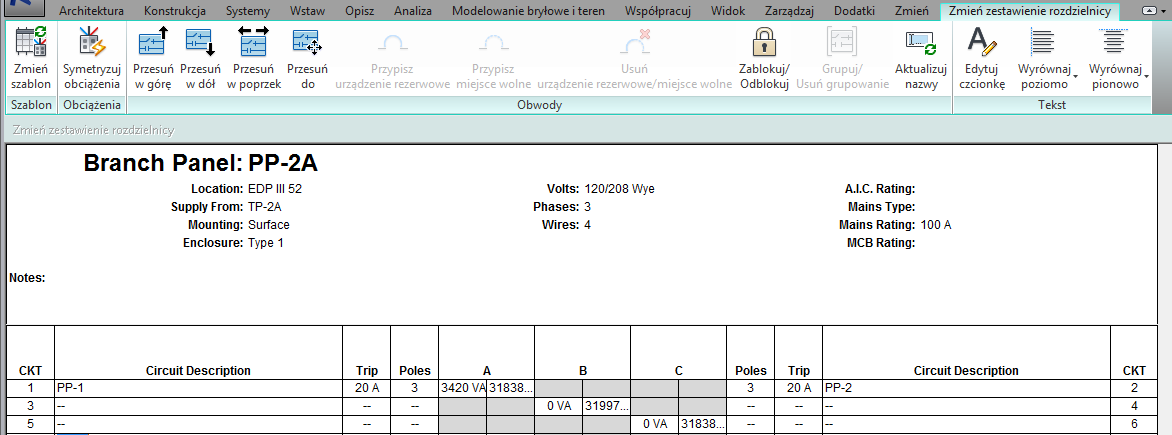Click CKT number 5 cell
1172x435 pixels.
pyautogui.click(x=31, y=424)
